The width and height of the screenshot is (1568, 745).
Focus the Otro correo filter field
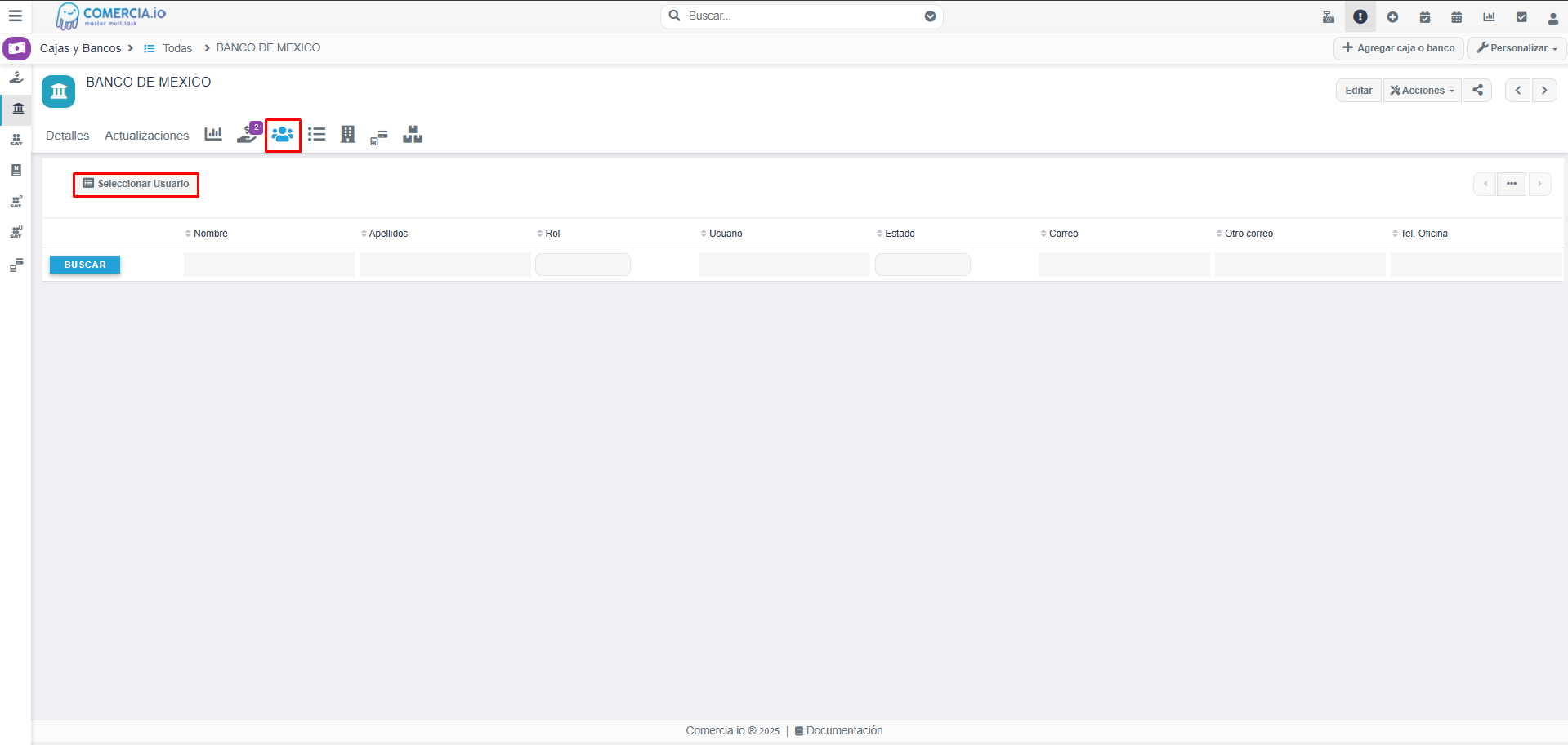point(1300,265)
